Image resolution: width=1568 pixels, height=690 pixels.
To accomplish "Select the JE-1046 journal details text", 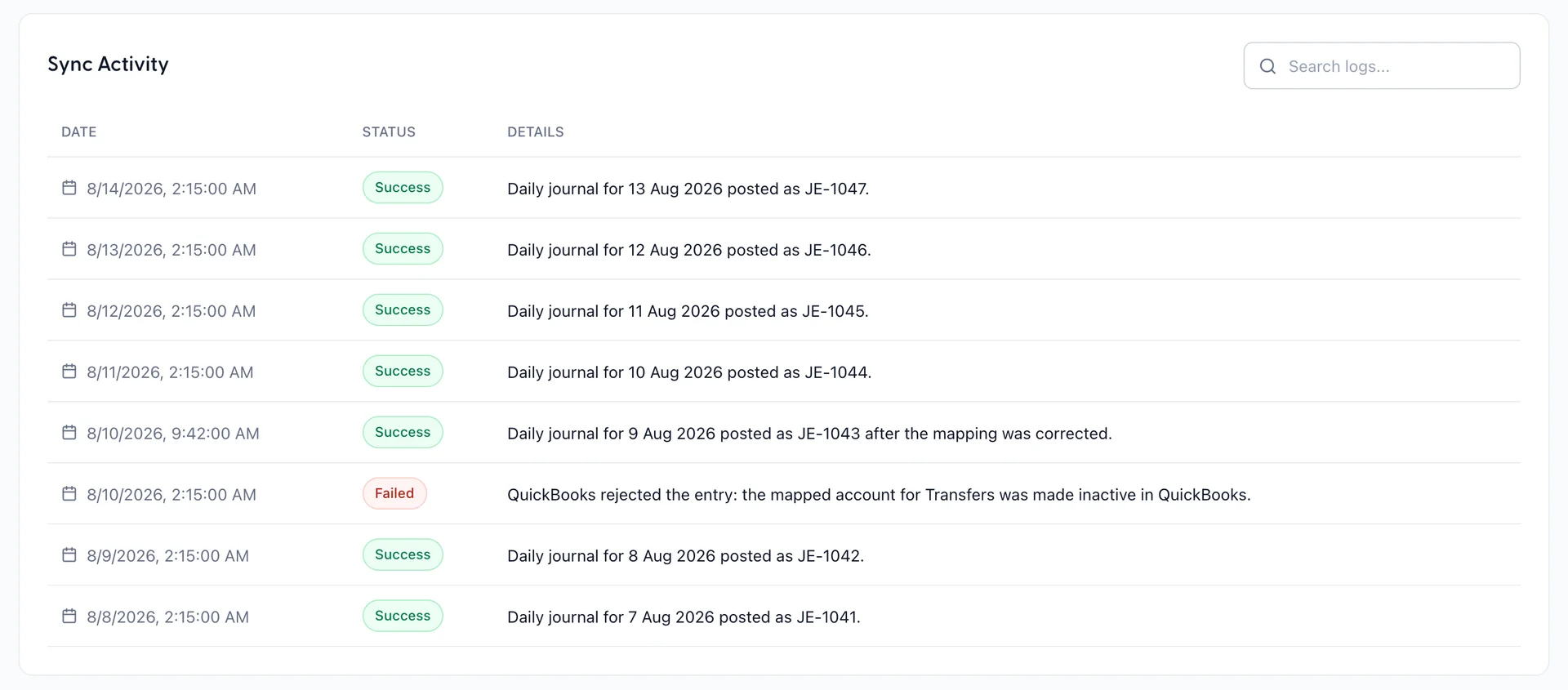I will pos(689,250).
